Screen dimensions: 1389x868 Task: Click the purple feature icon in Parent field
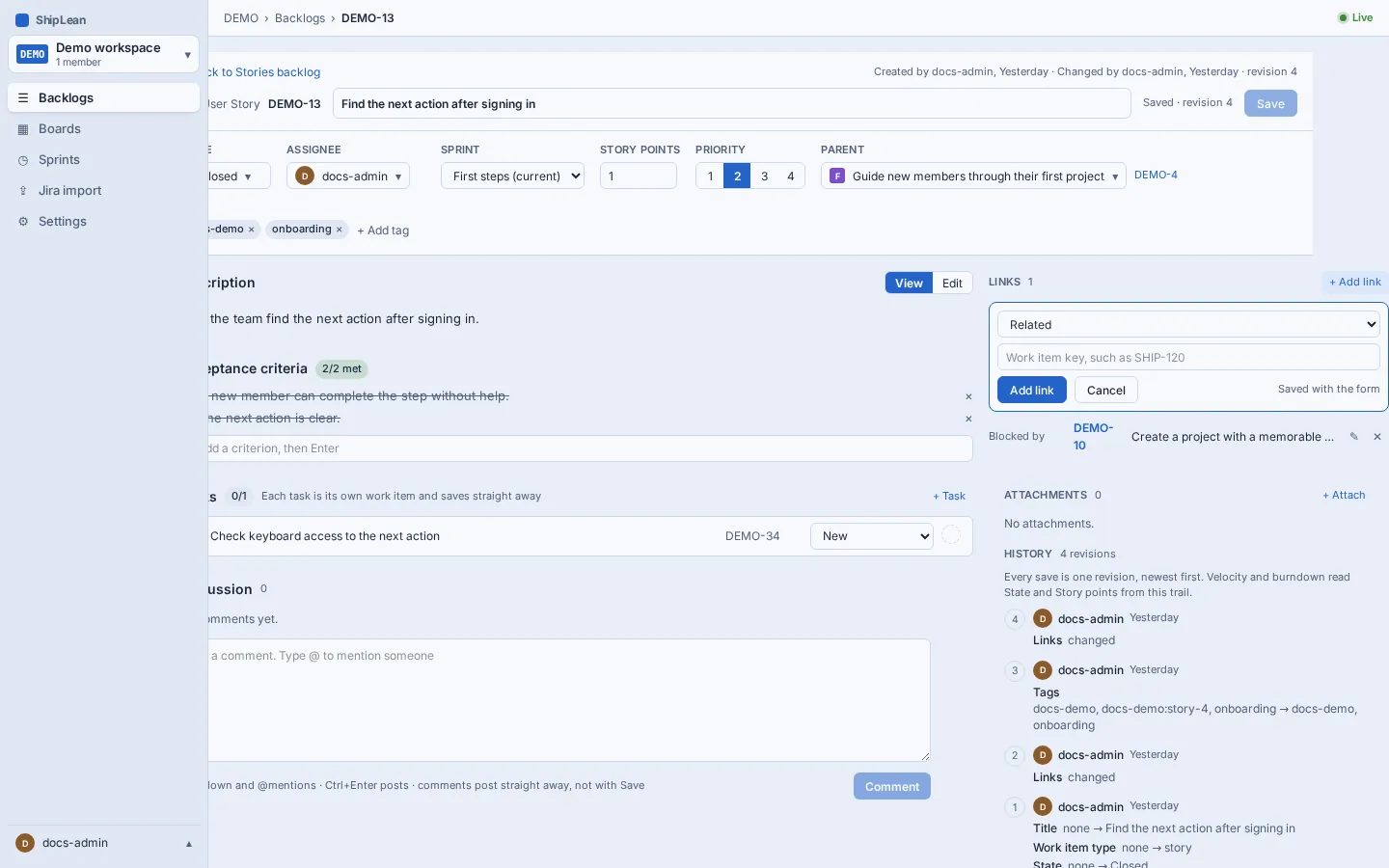(x=837, y=176)
